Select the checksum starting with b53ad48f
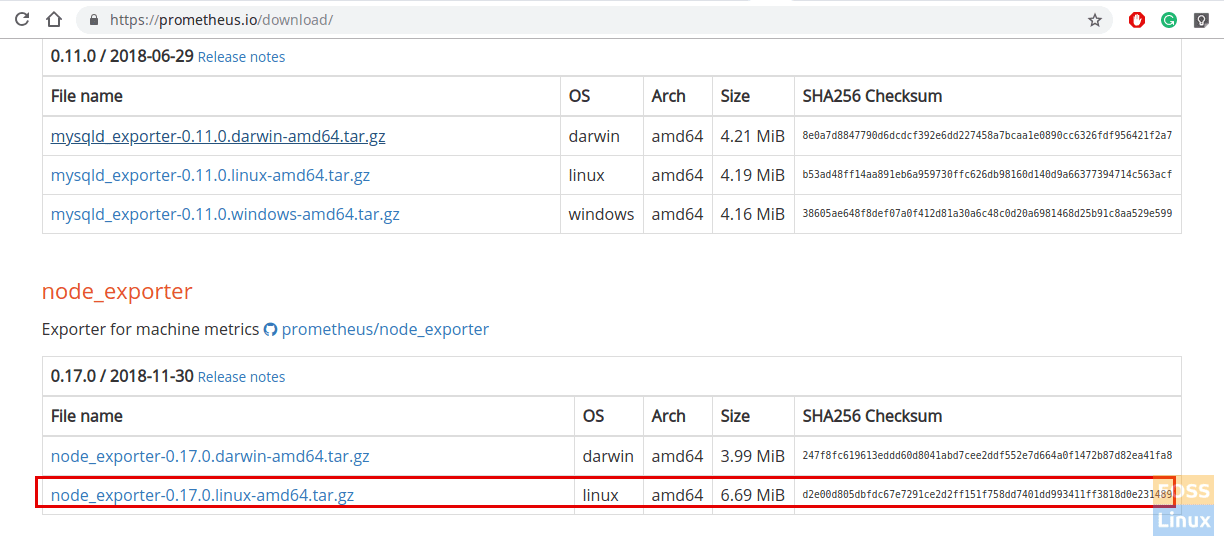Screen dimensions: 1224x546 (987, 175)
